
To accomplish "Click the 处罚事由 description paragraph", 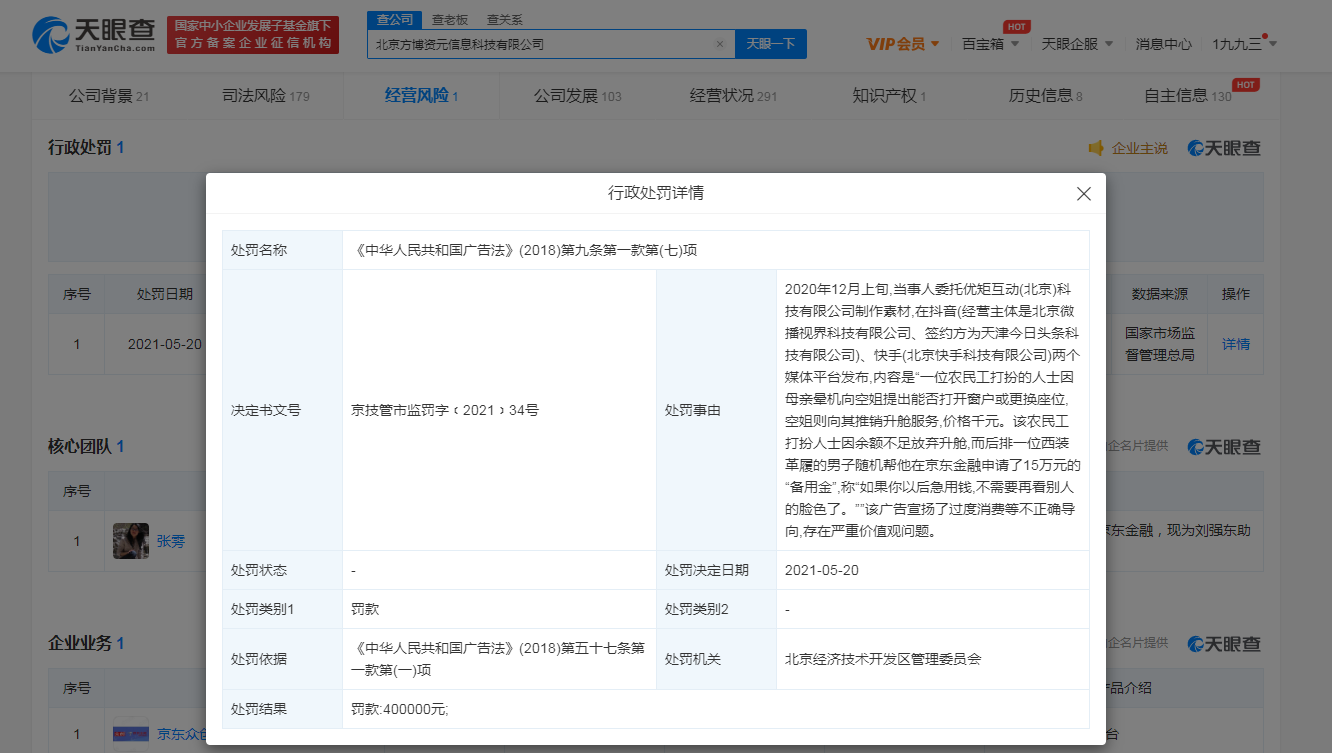I will click(933, 410).
